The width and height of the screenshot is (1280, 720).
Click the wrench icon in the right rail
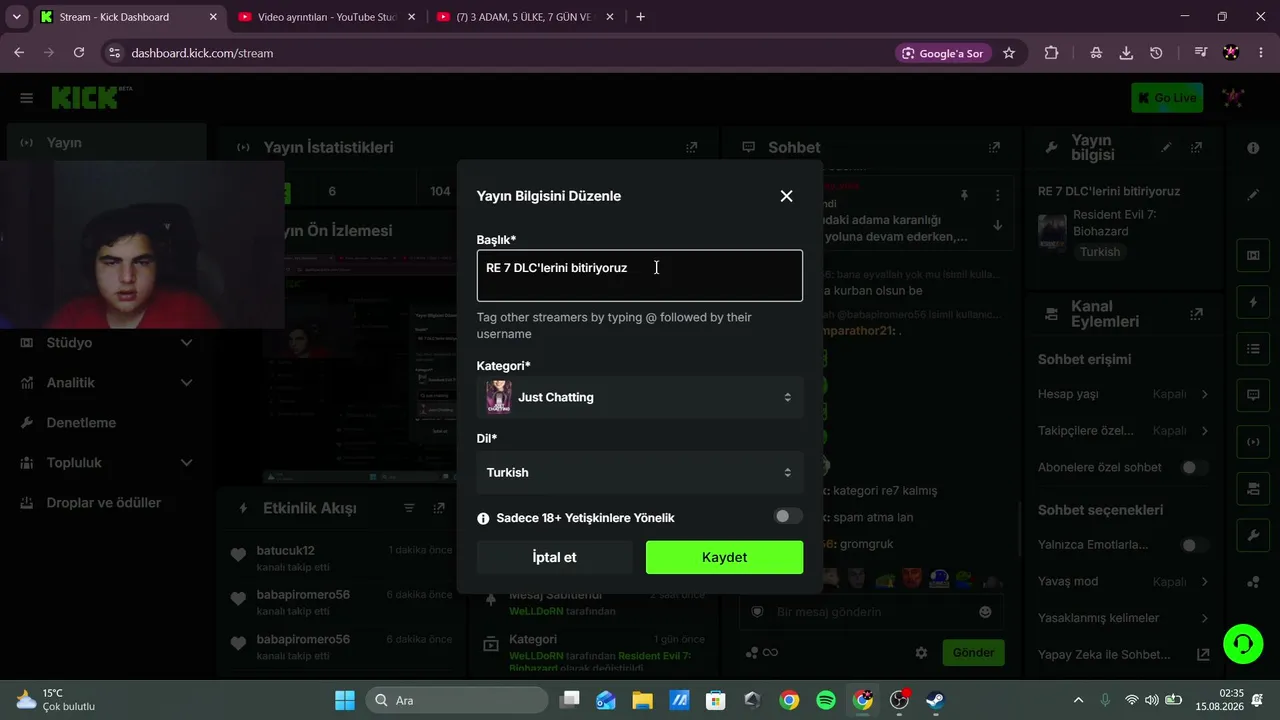pos(1253,536)
